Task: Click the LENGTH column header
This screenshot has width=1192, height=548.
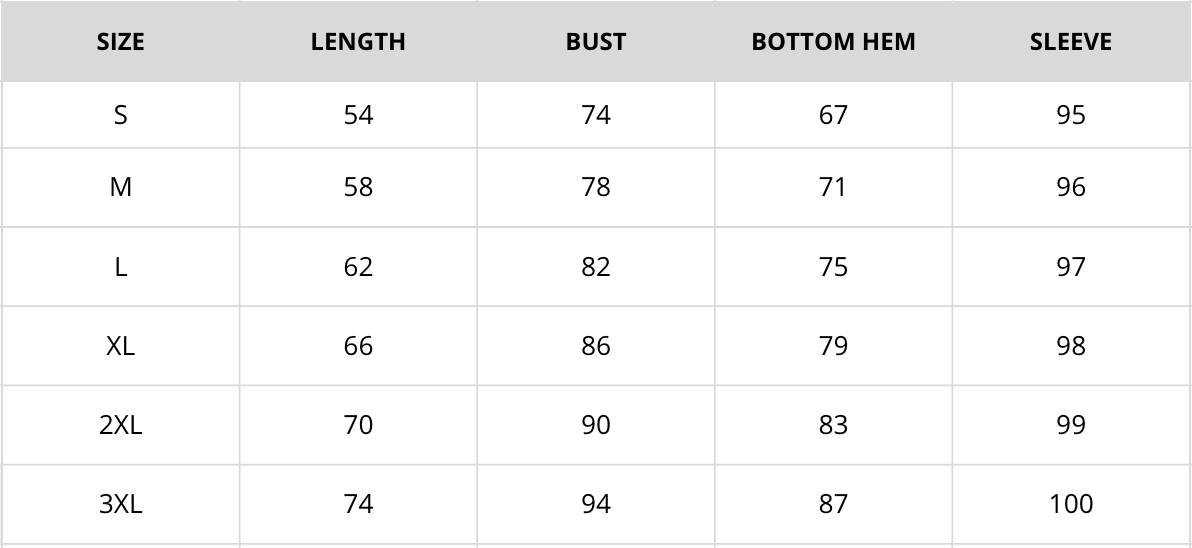Action: tap(358, 42)
